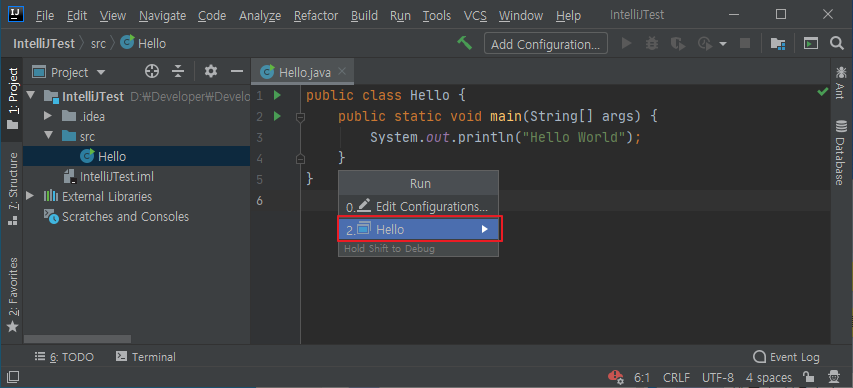Toggle tool window bars icon bottom-left

pos(12,377)
